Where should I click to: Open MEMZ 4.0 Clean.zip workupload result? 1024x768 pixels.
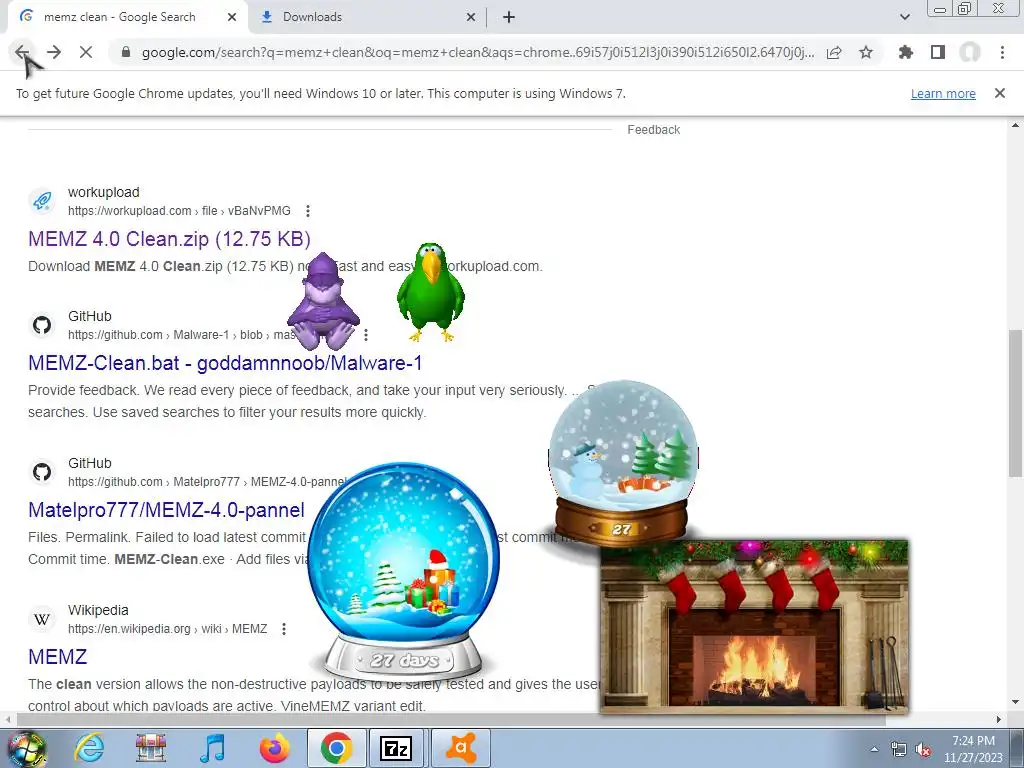point(169,239)
